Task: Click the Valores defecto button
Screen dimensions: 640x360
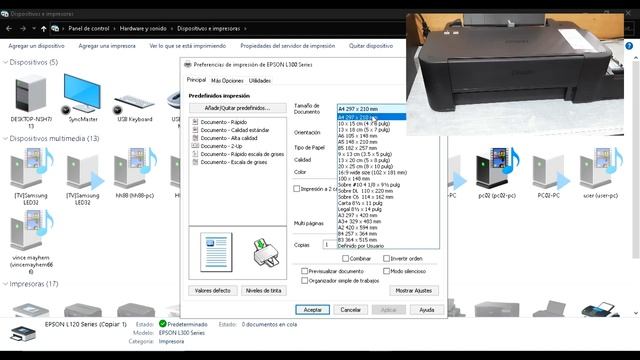Action: pos(213,291)
